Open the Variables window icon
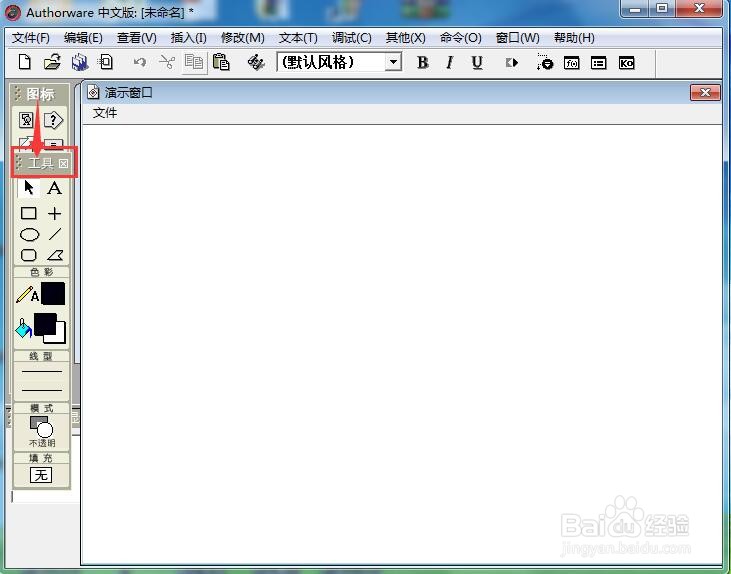 599,62
